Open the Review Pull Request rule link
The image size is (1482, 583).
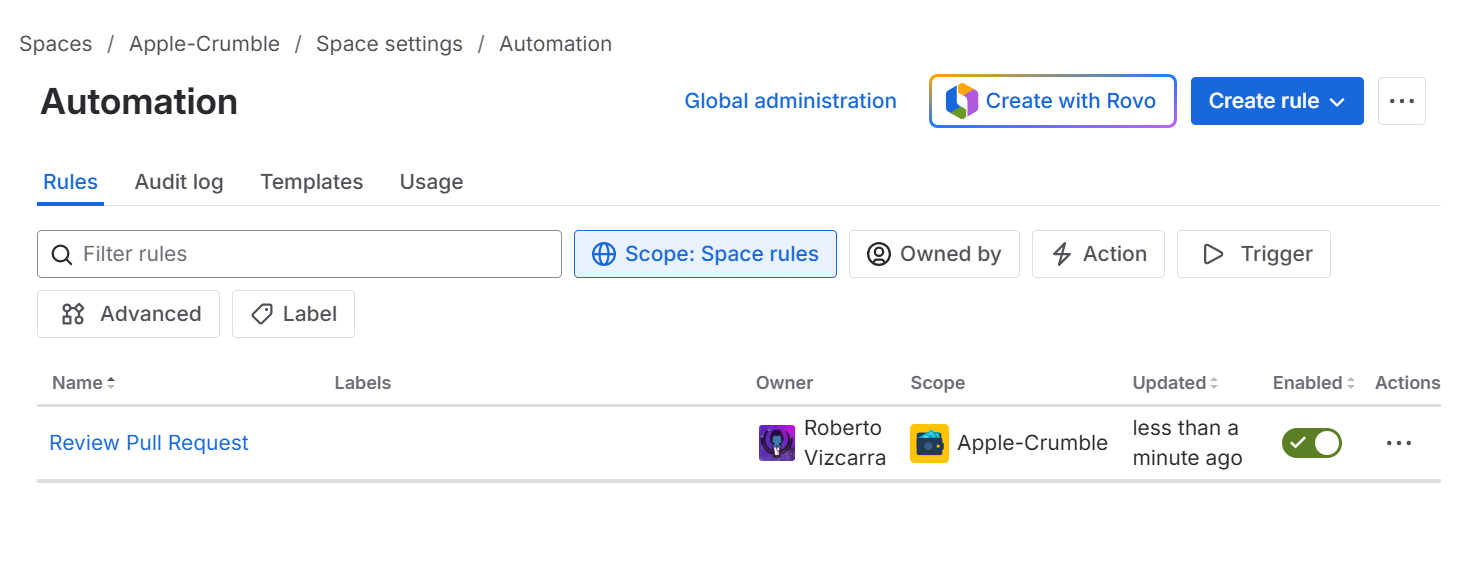click(x=149, y=443)
